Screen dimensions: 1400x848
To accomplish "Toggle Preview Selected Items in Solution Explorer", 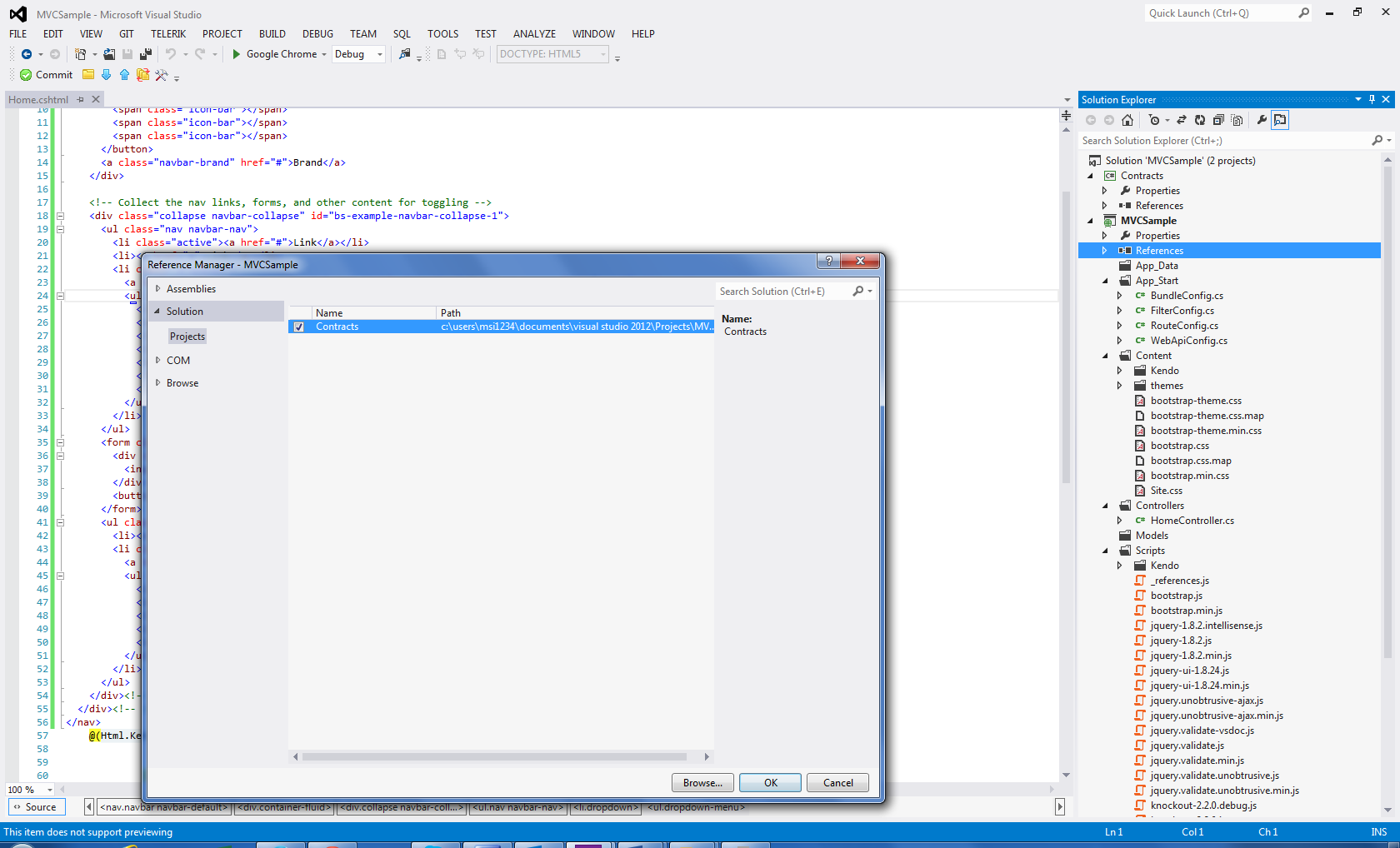I will click(1280, 120).
